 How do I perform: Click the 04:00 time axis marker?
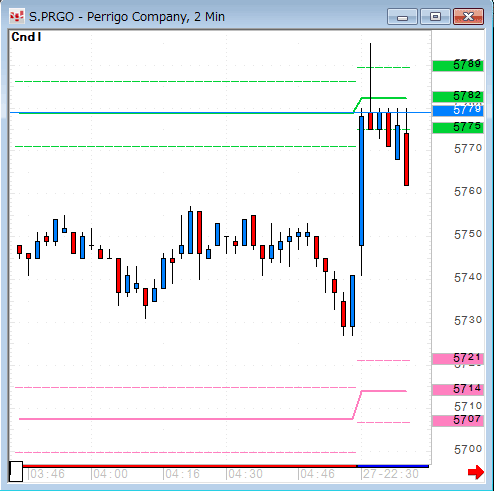coord(109,474)
